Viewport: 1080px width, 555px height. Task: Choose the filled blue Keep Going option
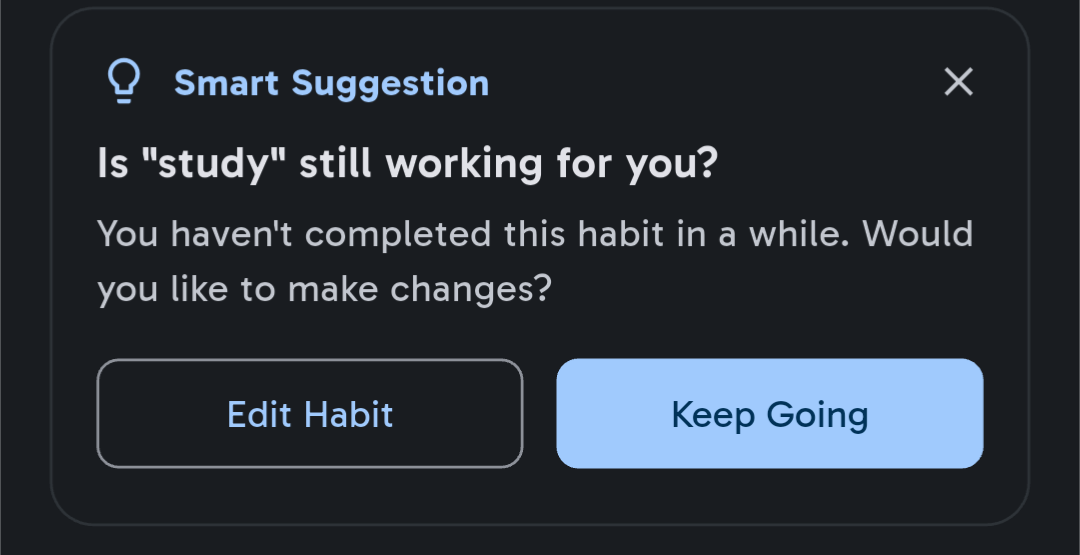coord(769,413)
